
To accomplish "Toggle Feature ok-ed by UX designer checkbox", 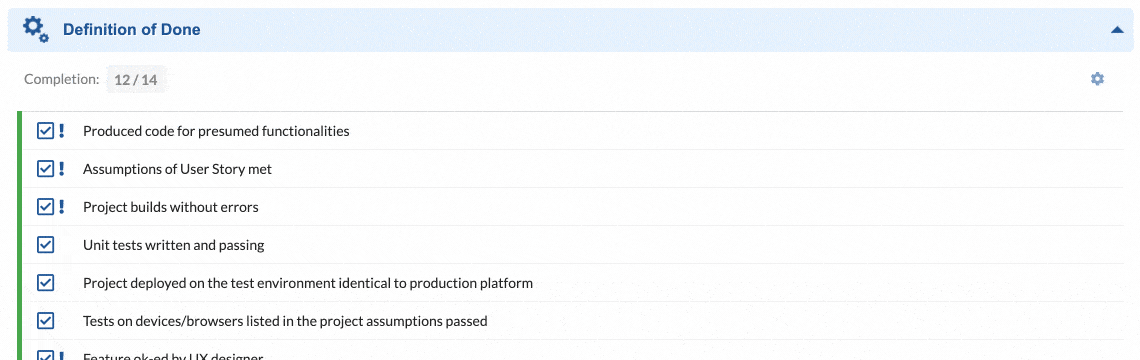I will [45, 356].
